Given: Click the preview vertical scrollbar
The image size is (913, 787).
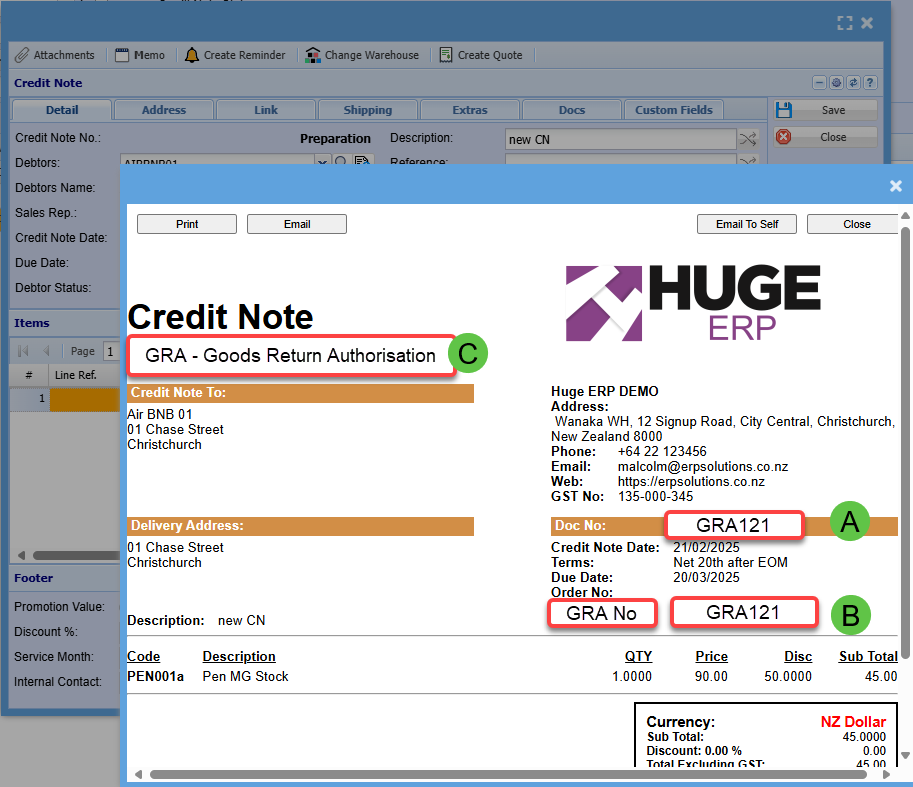Looking at the screenshot, I should tap(905, 441).
